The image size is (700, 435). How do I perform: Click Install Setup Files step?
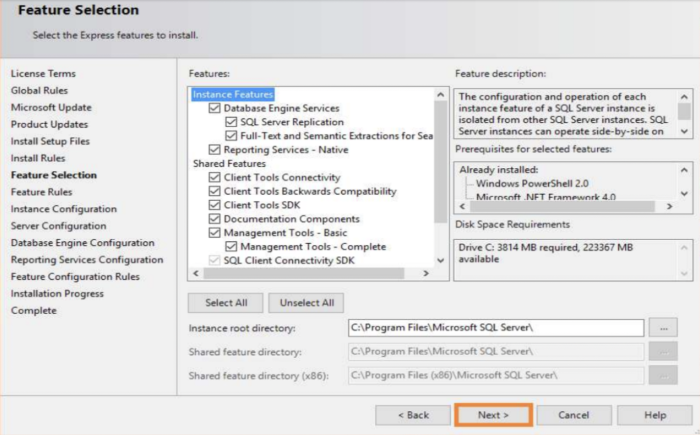[x=50, y=141]
